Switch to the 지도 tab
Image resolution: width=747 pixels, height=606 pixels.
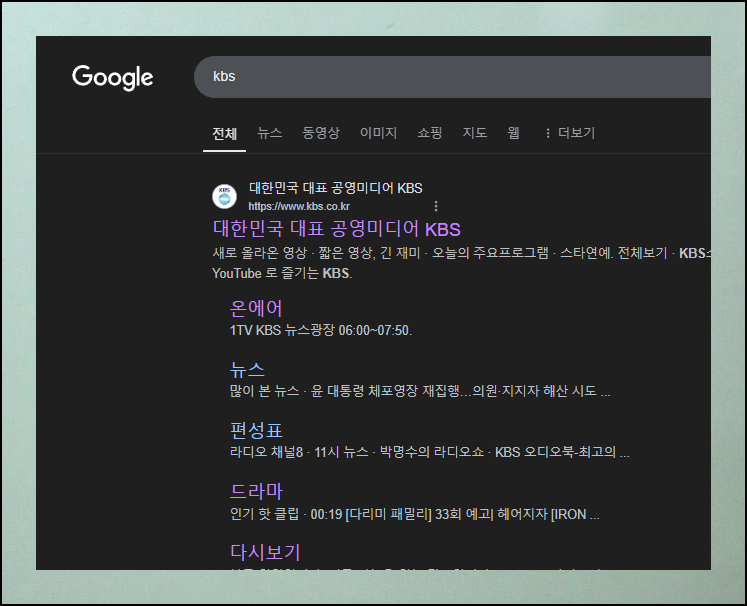click(474, 133)
